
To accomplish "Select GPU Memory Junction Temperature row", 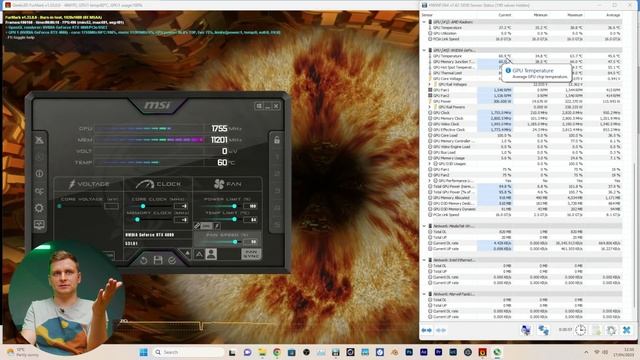I will click(x=524, y=62).
